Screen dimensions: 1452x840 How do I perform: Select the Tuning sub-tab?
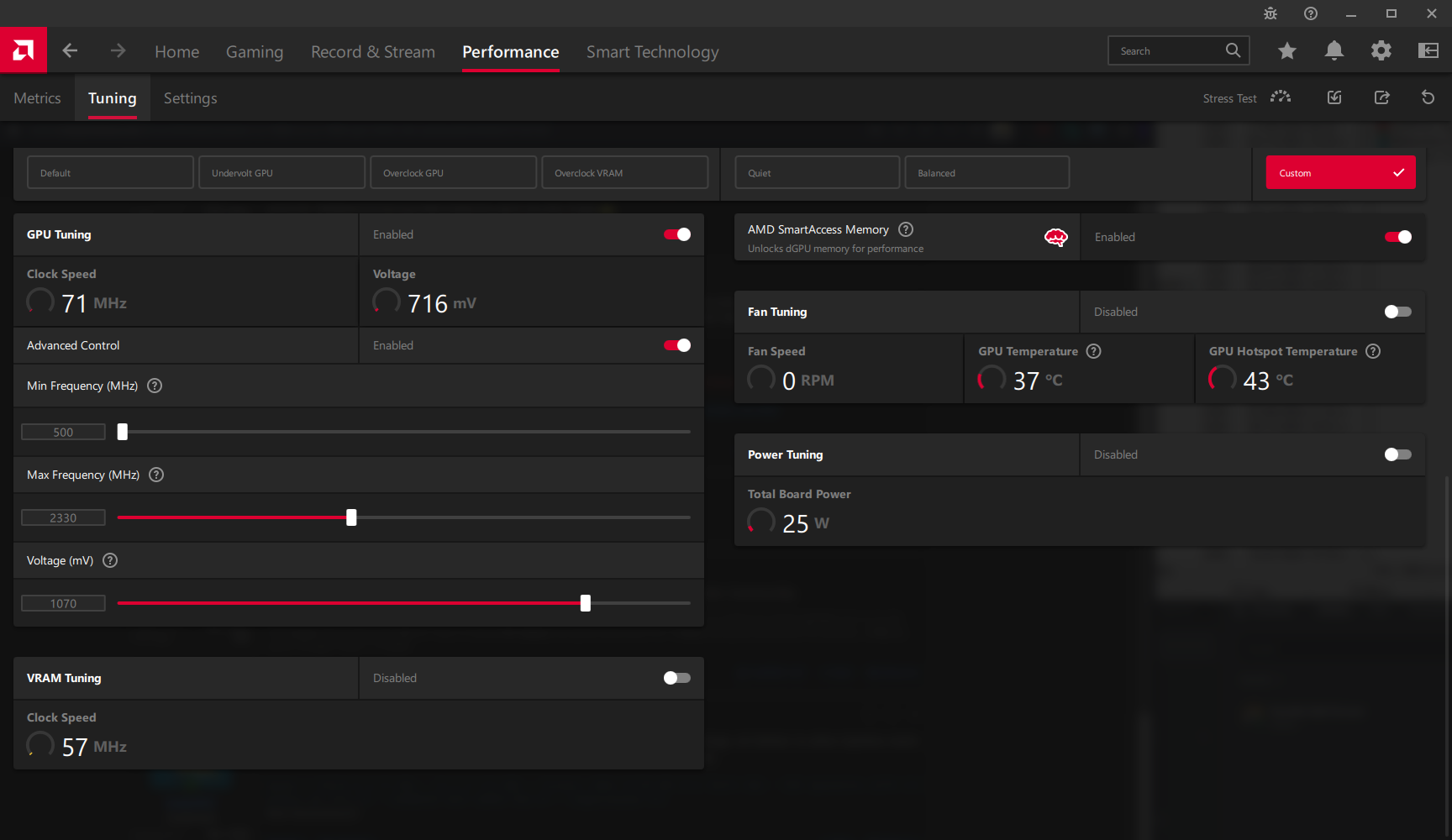(113, 98)
